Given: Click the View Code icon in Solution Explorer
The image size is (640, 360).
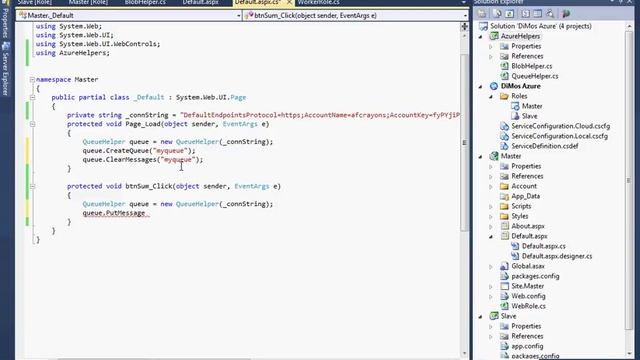Looking at the screenshot, I should tap(525, 14).
